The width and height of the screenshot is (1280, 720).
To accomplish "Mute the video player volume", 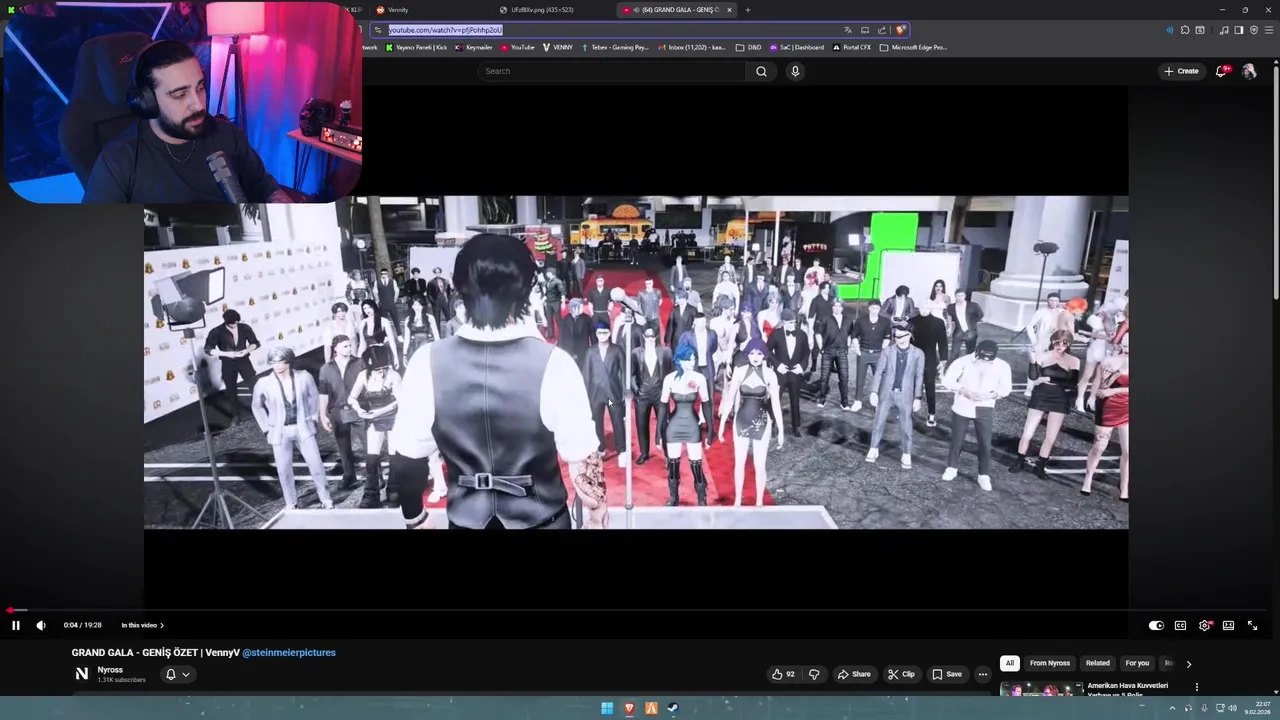I will [41, 625].
